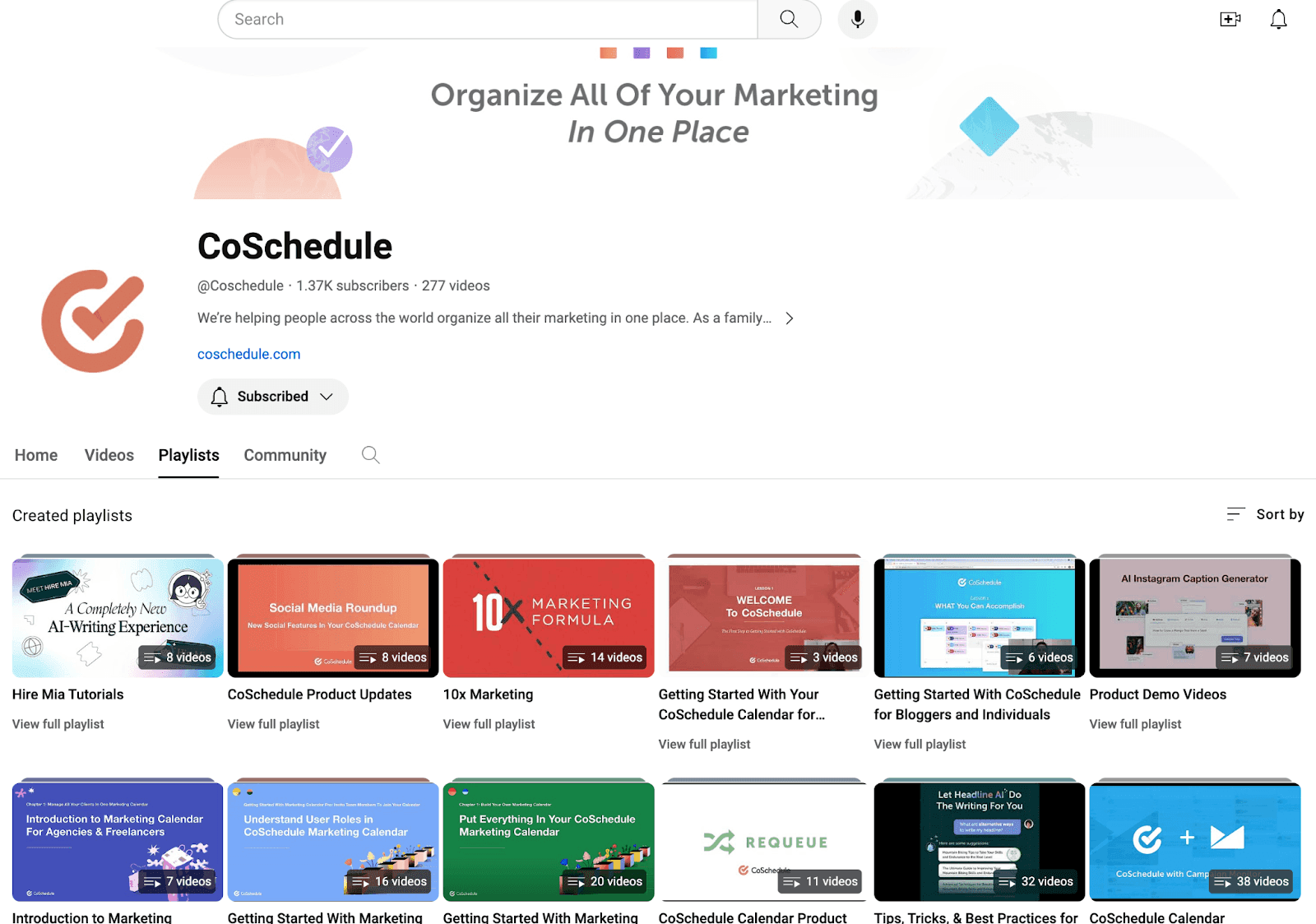Click the 3 videos playlist badge
This screenshot has width=1316, height=924.
(824, 657)
